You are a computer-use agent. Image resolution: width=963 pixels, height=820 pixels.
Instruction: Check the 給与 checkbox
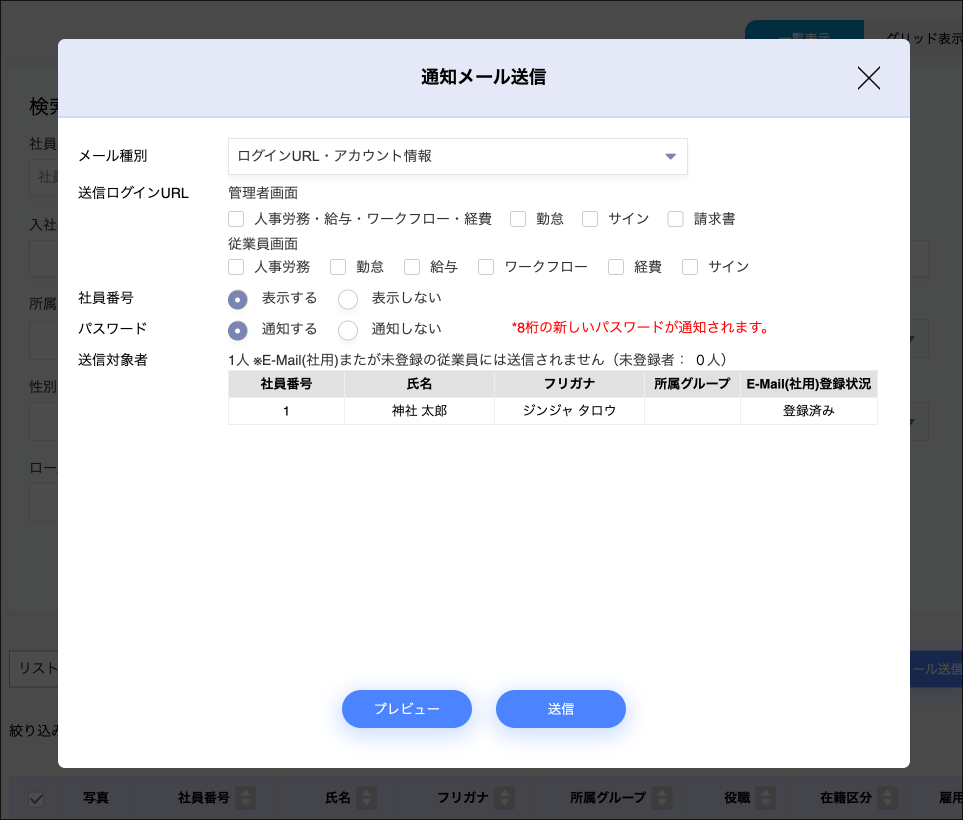click(412, 267)
